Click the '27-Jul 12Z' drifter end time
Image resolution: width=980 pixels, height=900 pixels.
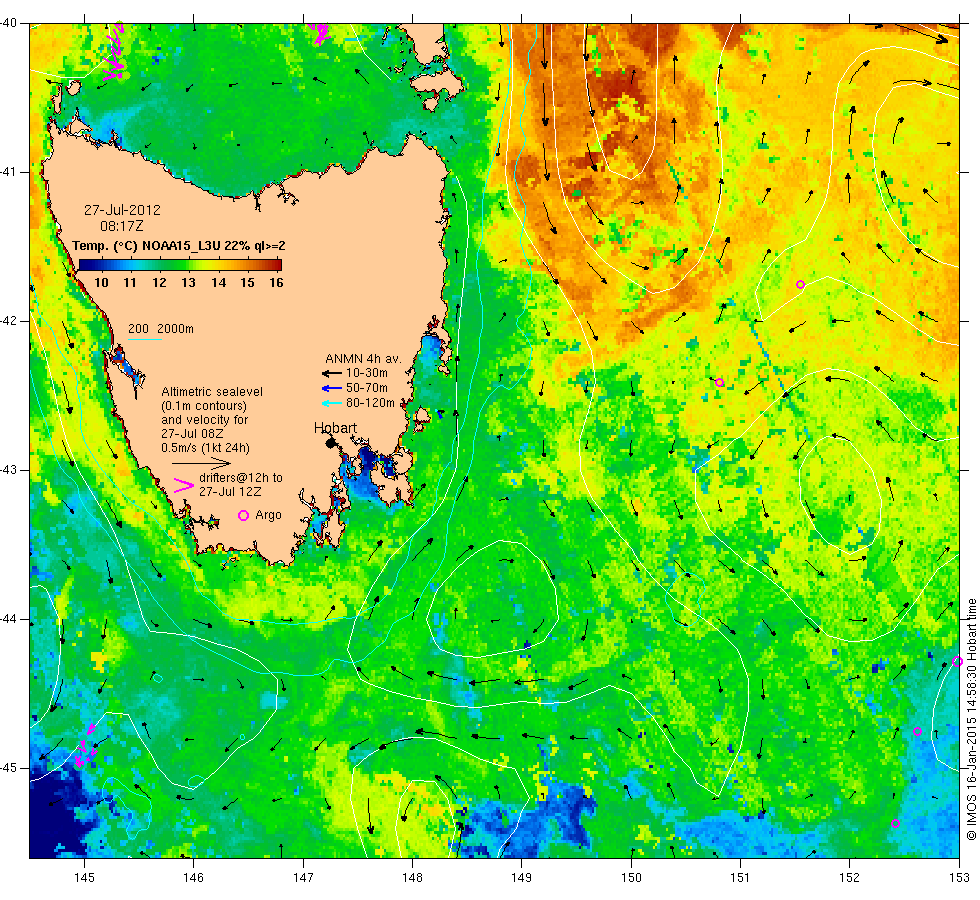(x=230, y=492)
